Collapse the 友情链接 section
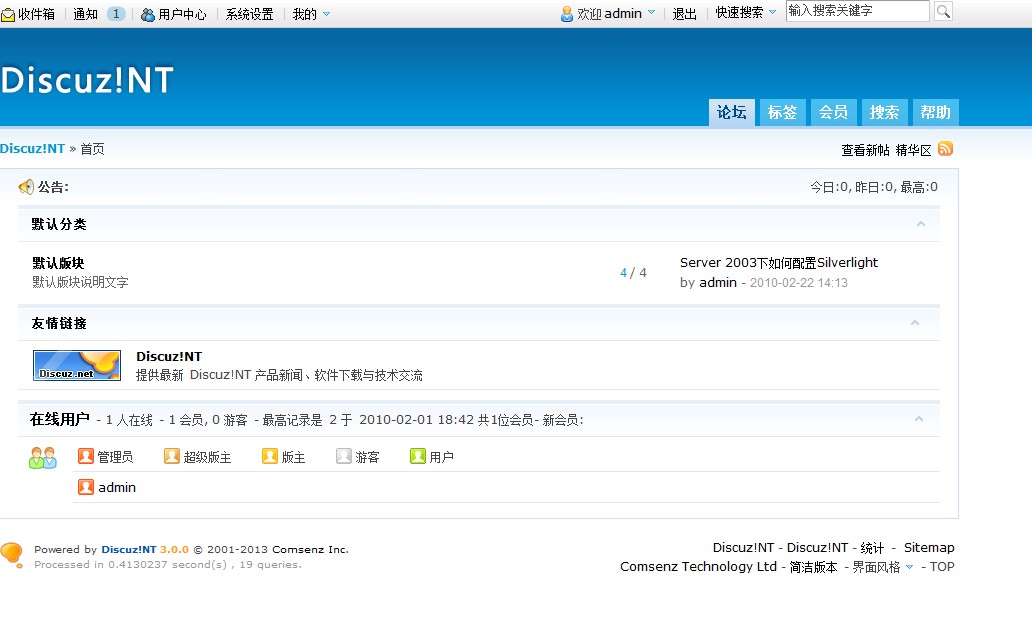Viewport: 1032px width, 622px height. tap(915, 323)
